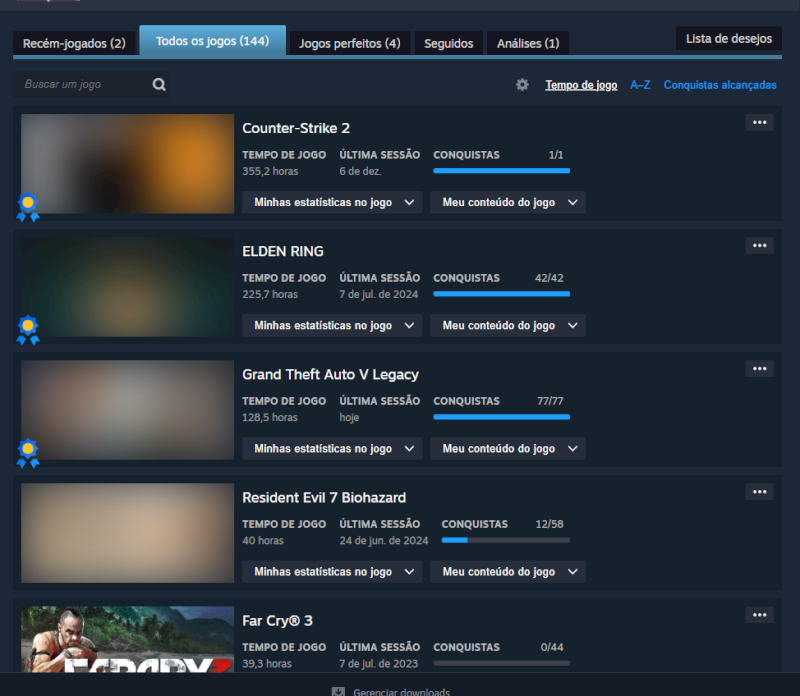Expand Meu conteúdo do jogo for ELDEN RING
Screen dimensions: 800x696
pos(508,325)
